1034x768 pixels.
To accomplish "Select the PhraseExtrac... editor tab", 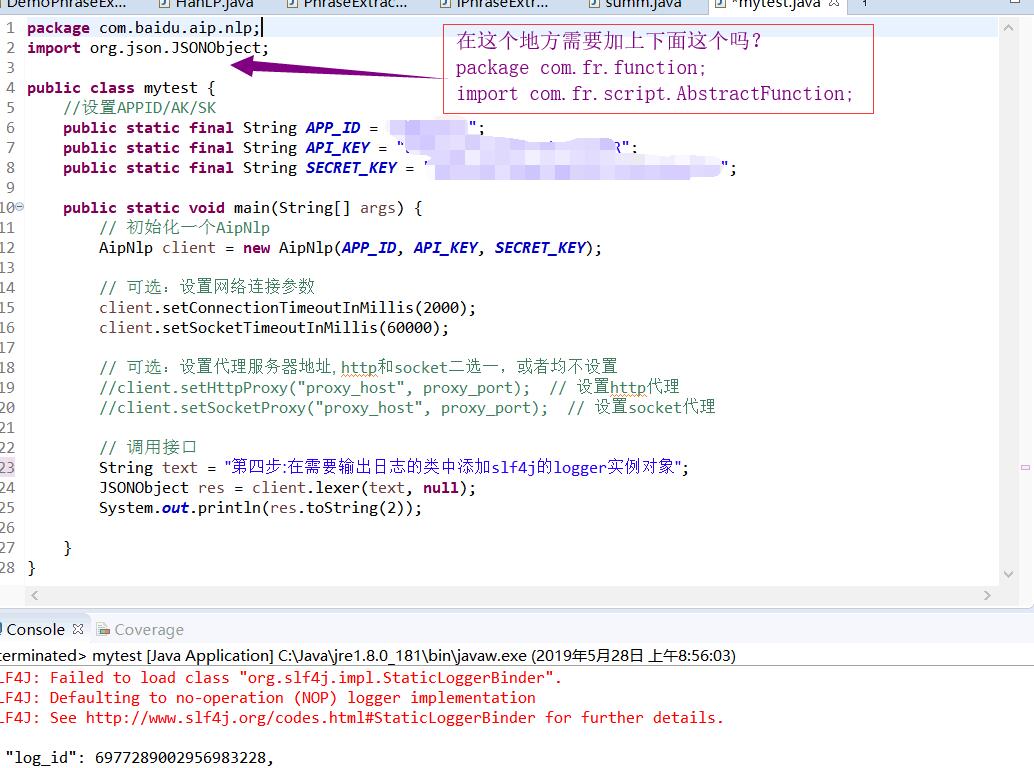I will click(x=348, y=4).
